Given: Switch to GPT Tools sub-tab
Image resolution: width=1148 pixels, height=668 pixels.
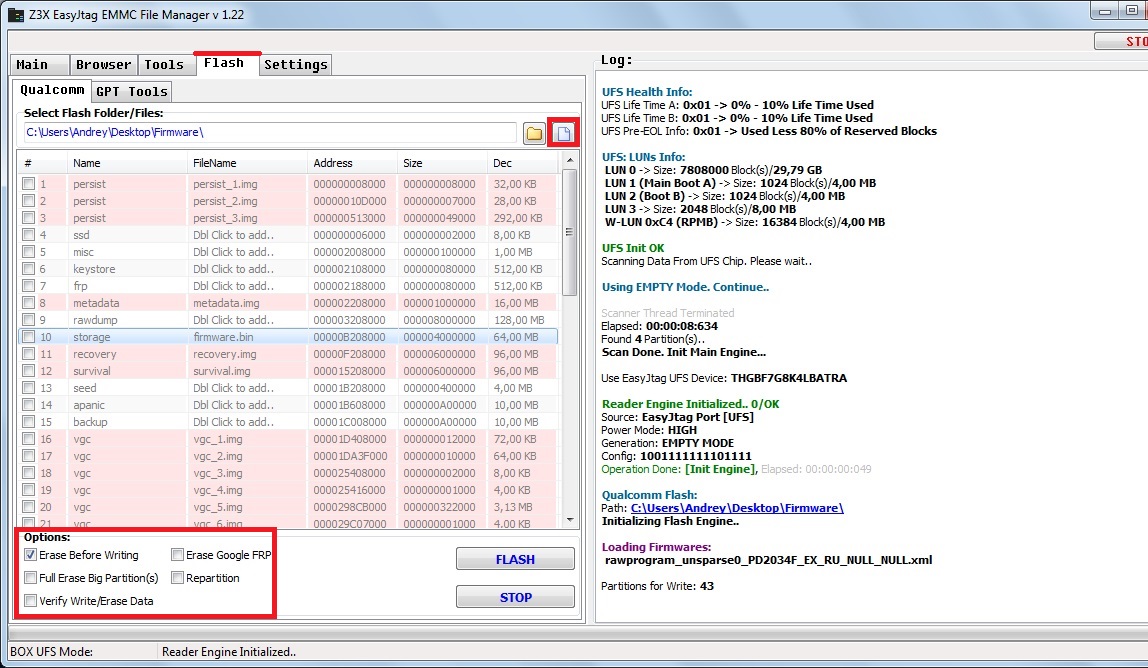Looking at the screenshot, I should (132, 91).
